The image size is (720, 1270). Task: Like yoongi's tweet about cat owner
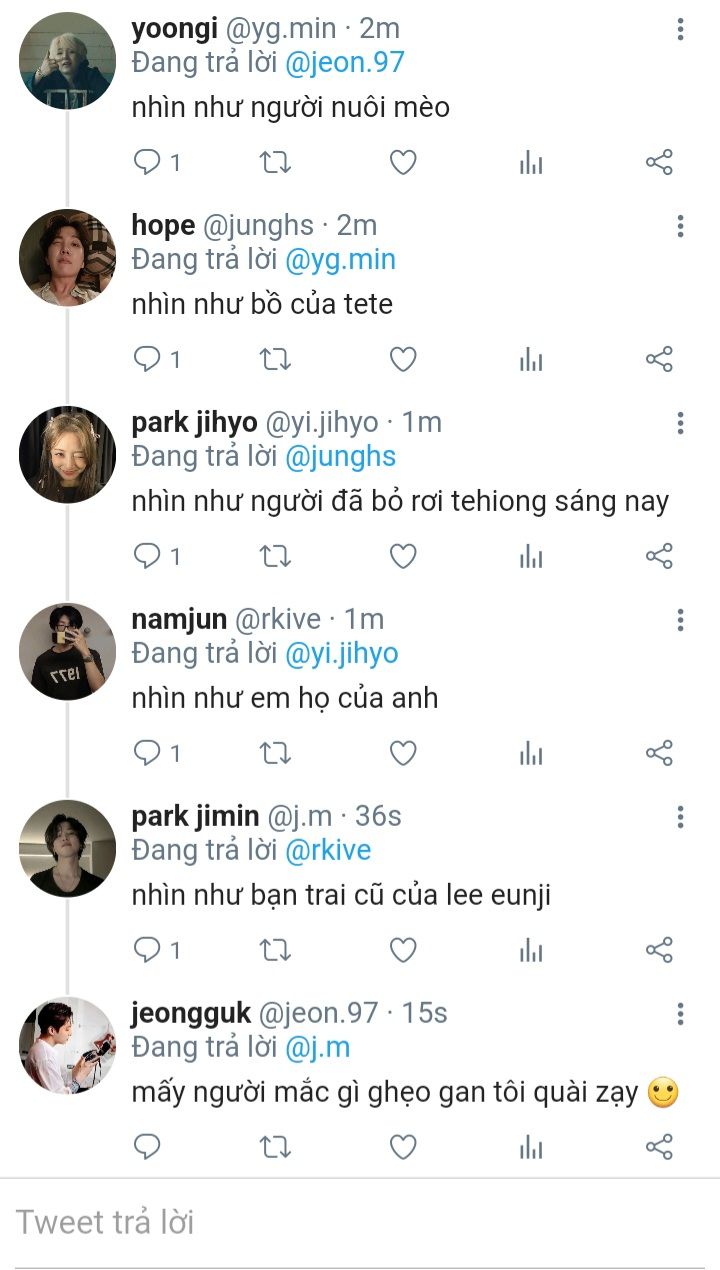pyautogui.click(x=402, y=163)
